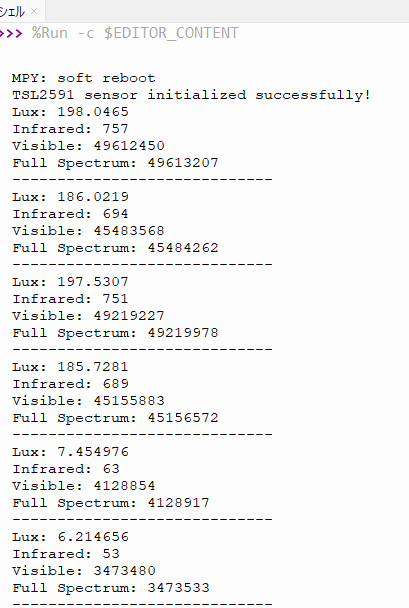Click the Infrared: 53 line
The height and width of the screenshot is (608, 409).
click(x=66, y=554)
